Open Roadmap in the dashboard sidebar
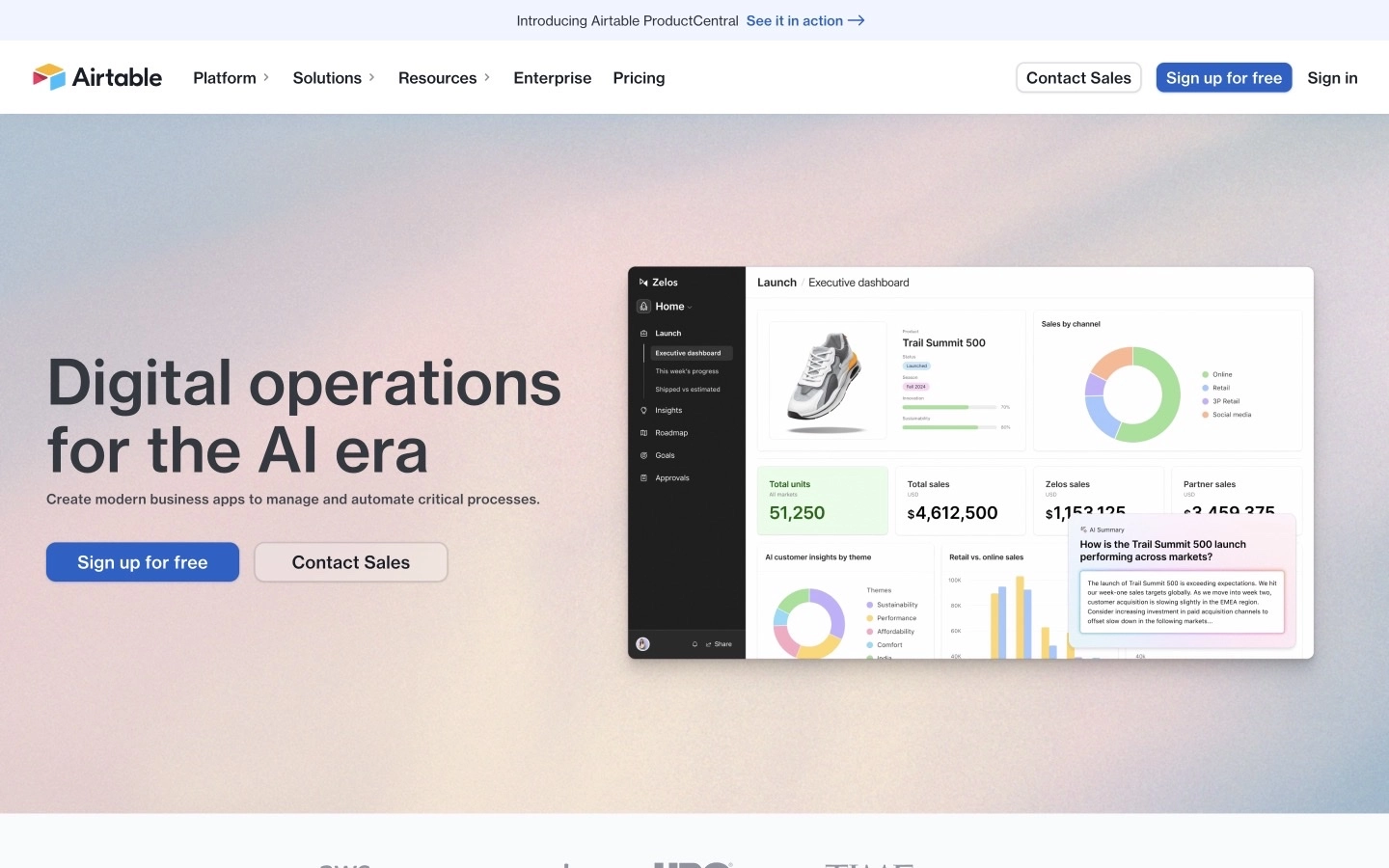1389x868 pixels. [671, 433]
